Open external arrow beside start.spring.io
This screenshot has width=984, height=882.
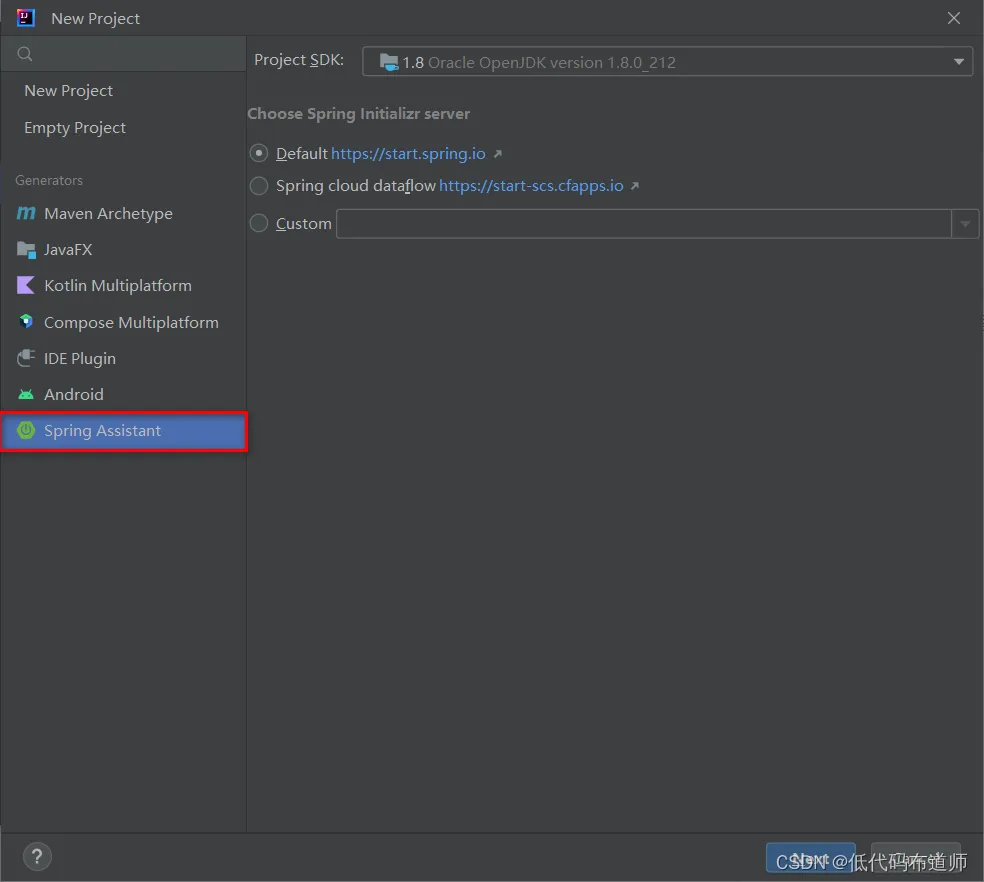498,154
